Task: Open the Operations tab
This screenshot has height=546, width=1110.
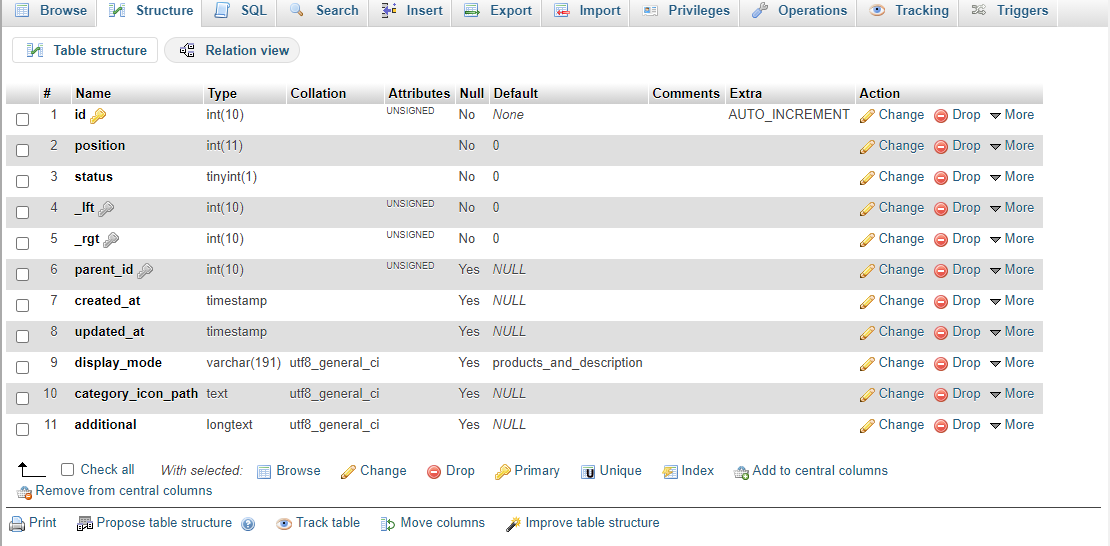Action: pyautogui.click(x=798, y=11)
